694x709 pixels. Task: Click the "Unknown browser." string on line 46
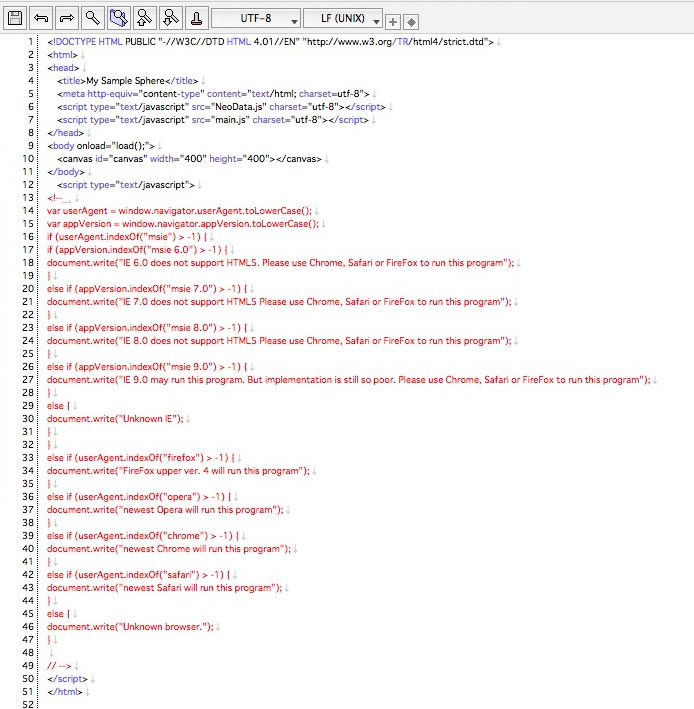point(163,627)
